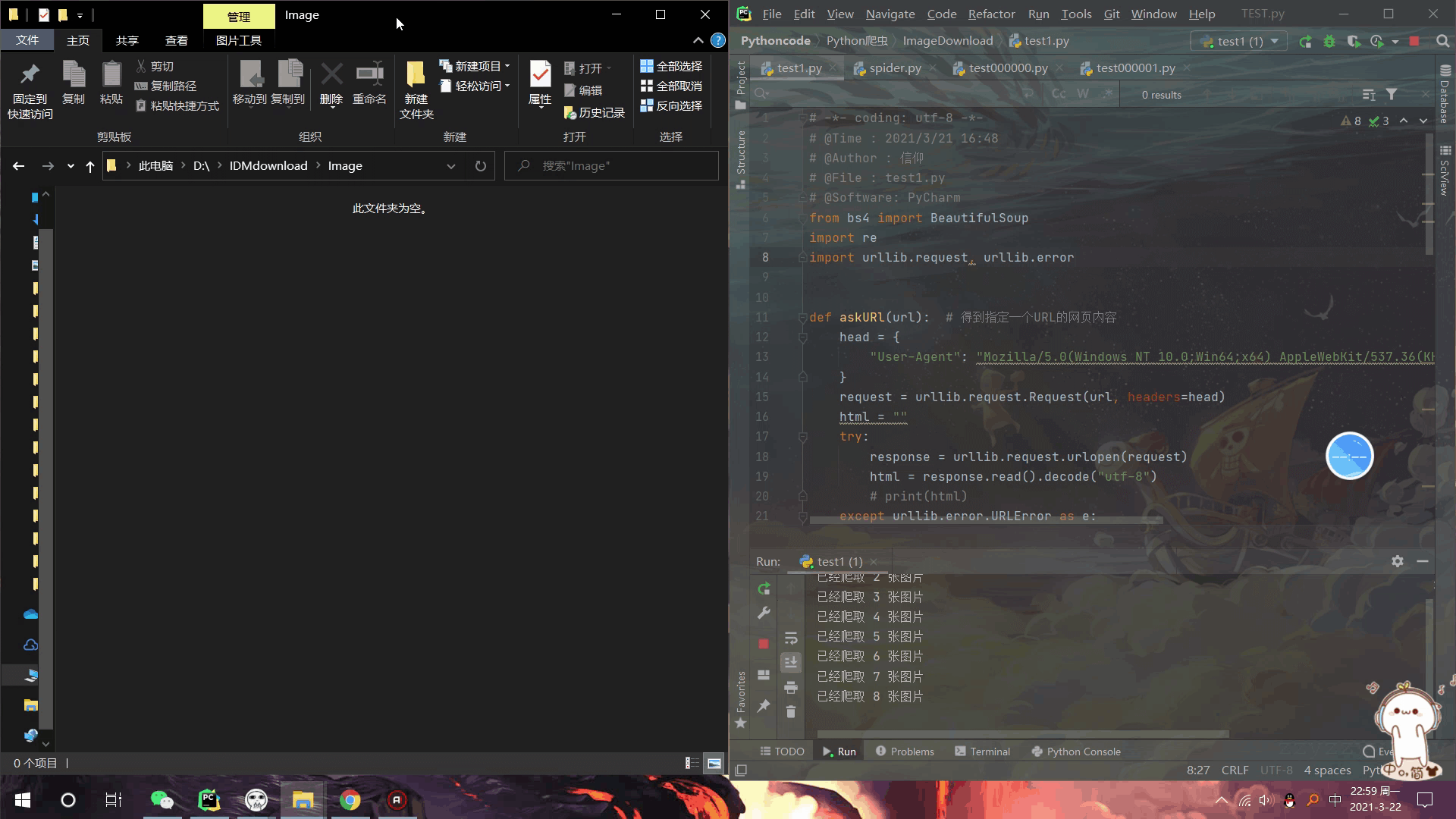Open the test1 (1) run configuration dropdown
This screenshot has height=819, width=1456.
point(1239,42)
